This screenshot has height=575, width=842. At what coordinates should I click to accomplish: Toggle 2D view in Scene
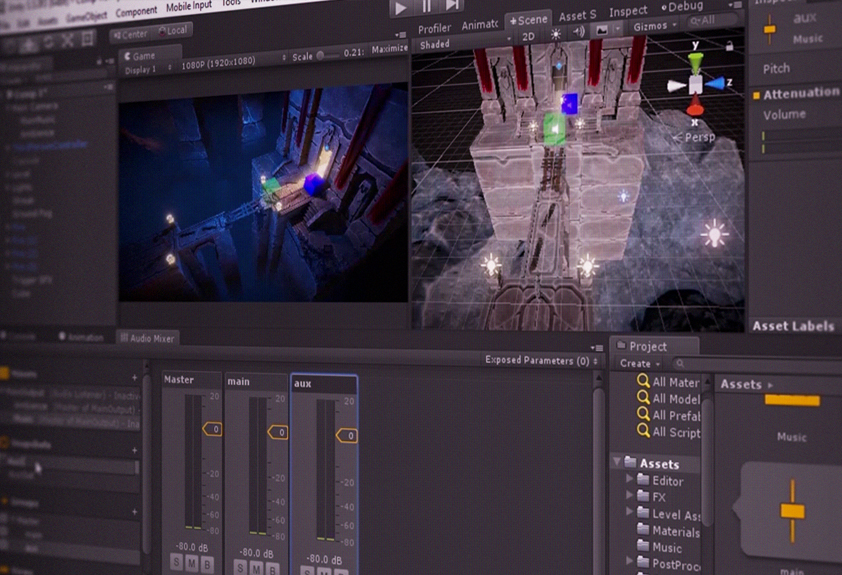tap(528, 37)
